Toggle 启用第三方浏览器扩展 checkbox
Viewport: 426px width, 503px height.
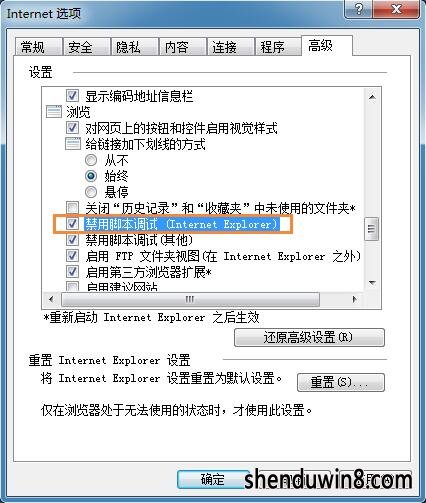click(72, 272)
